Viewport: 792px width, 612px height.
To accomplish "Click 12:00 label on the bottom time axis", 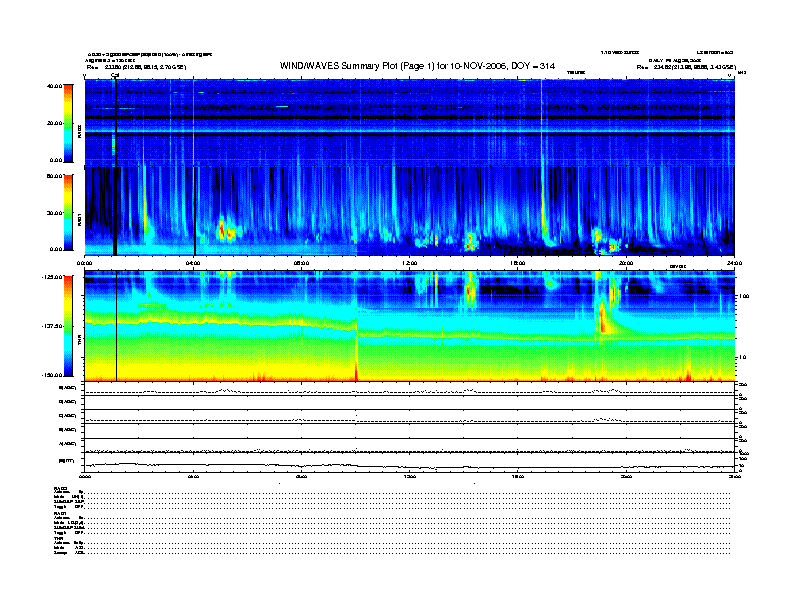I will [410, 476].
